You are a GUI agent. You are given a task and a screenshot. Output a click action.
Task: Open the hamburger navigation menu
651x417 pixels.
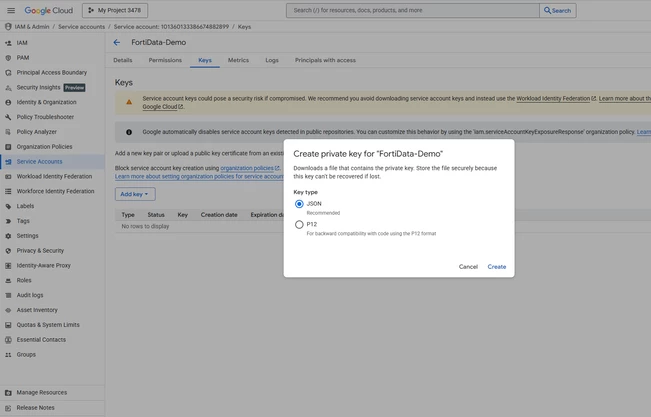point(11,10)
